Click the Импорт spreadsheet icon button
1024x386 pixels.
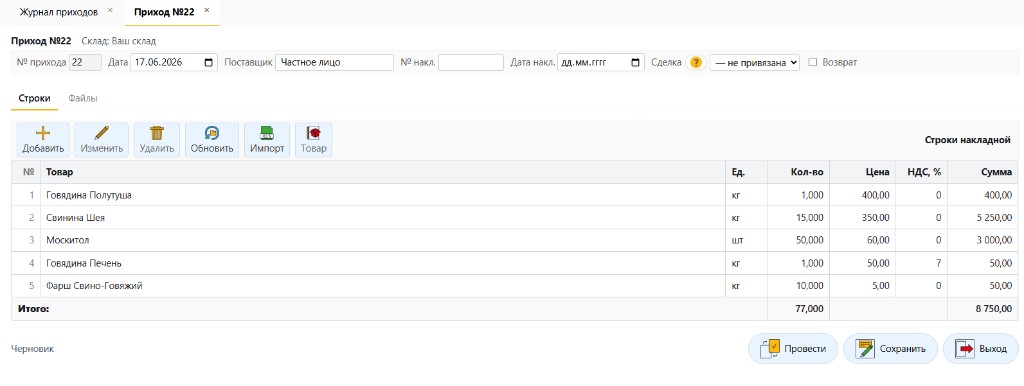pyautogui.click(x=267, y=140)
